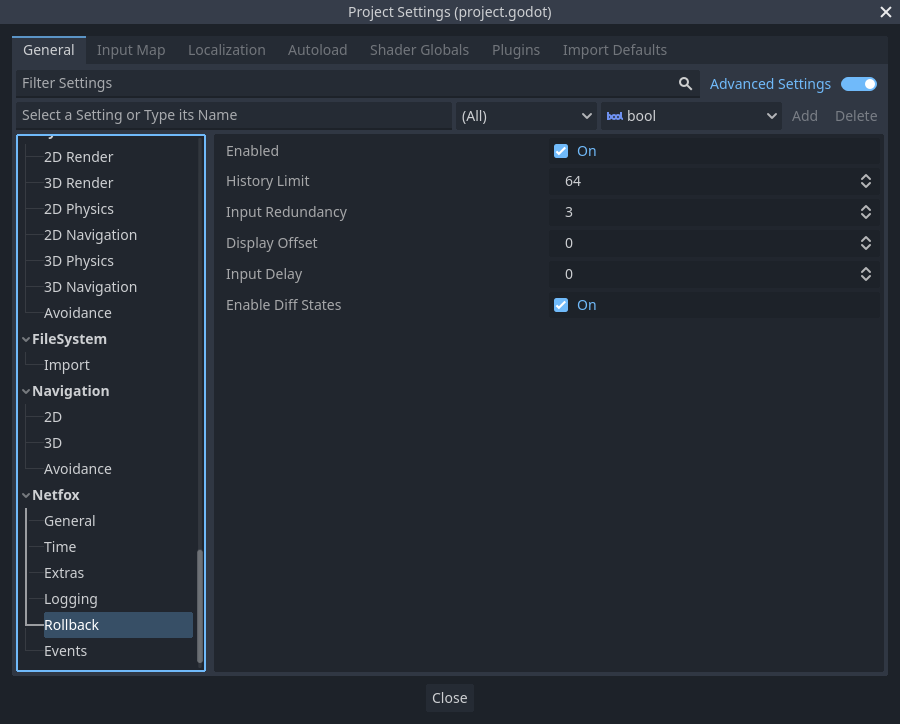The width and height of the screenshot is (900, 724).
Task: Collapse the Navigation section
Action: click(26, 390)
